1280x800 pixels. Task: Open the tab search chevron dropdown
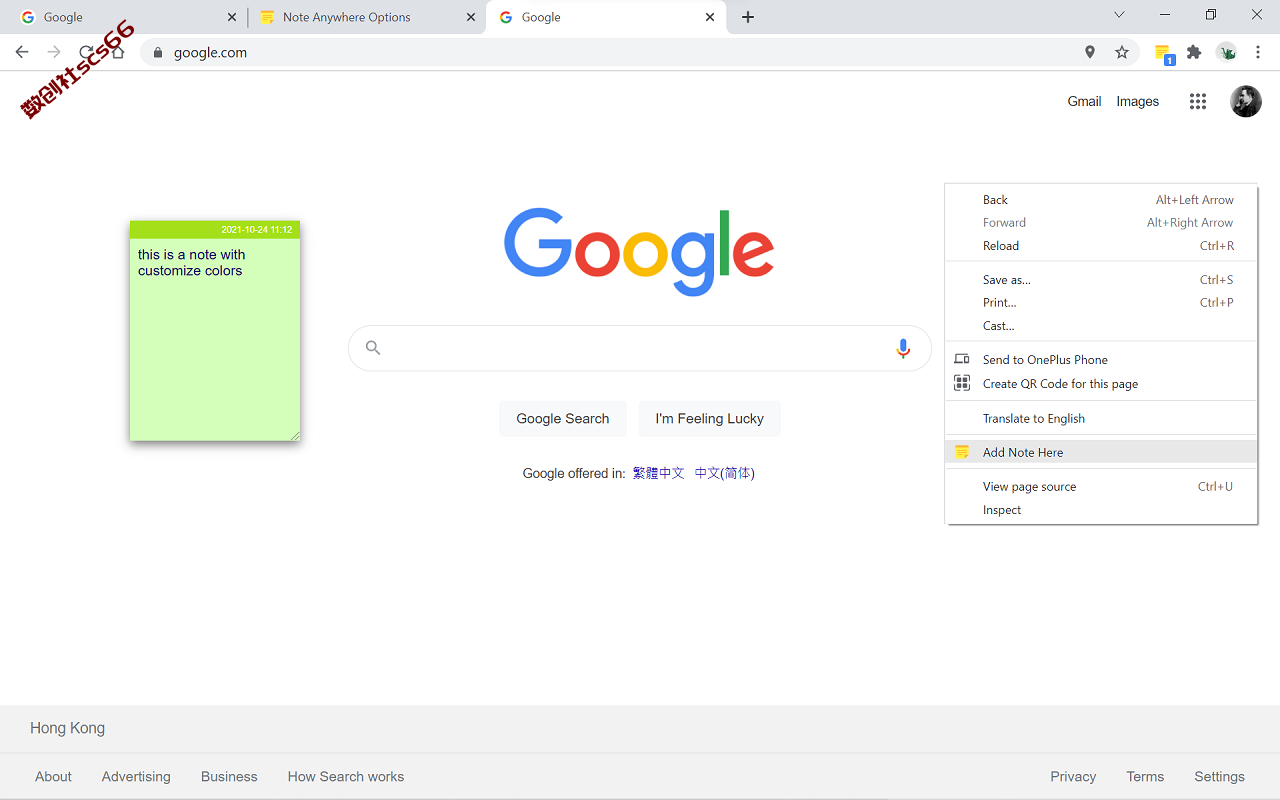pos(1119,15)
